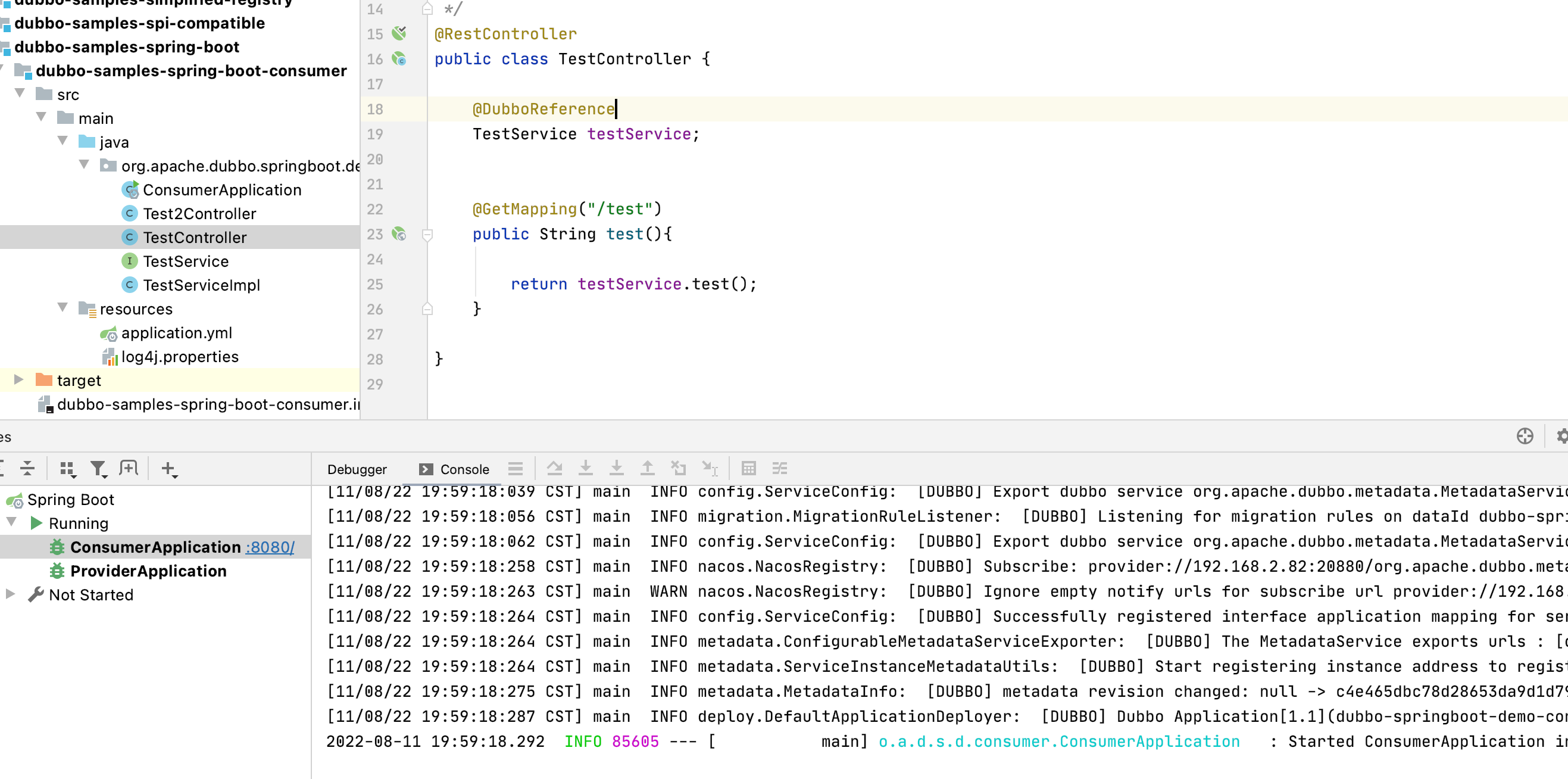
Task: Click the Spring bean gutter icon on line 16
Action: [x=399, y=59]
